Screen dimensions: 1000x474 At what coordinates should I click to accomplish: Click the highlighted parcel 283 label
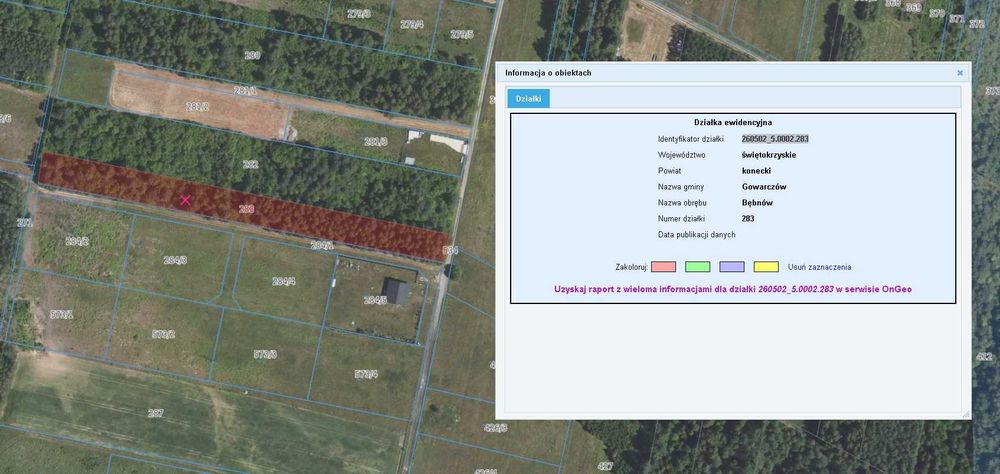[x=246, y=209]
